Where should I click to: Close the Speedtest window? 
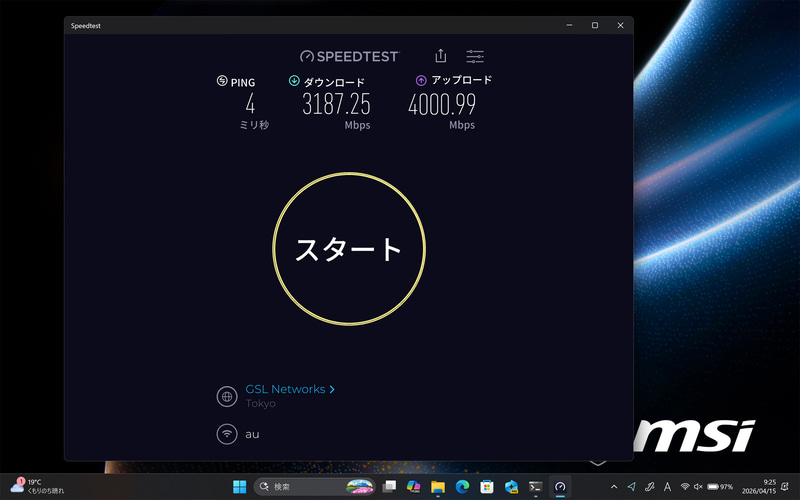620,25
